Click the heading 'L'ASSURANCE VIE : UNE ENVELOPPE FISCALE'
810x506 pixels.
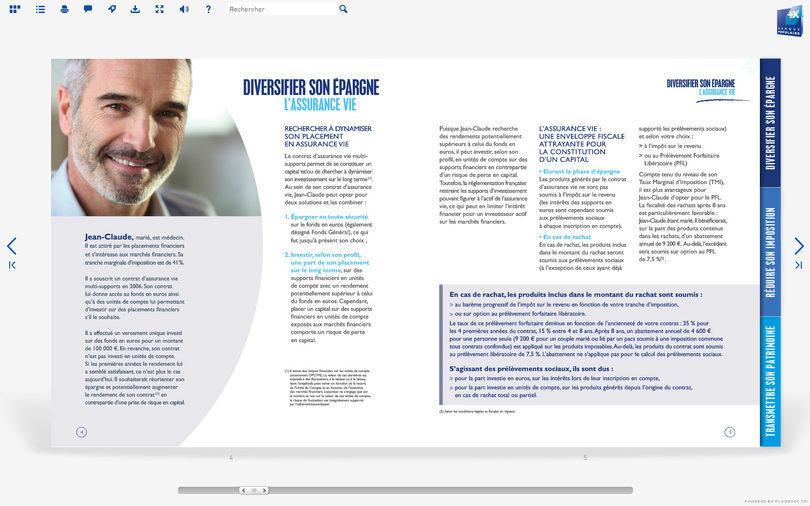582,132
